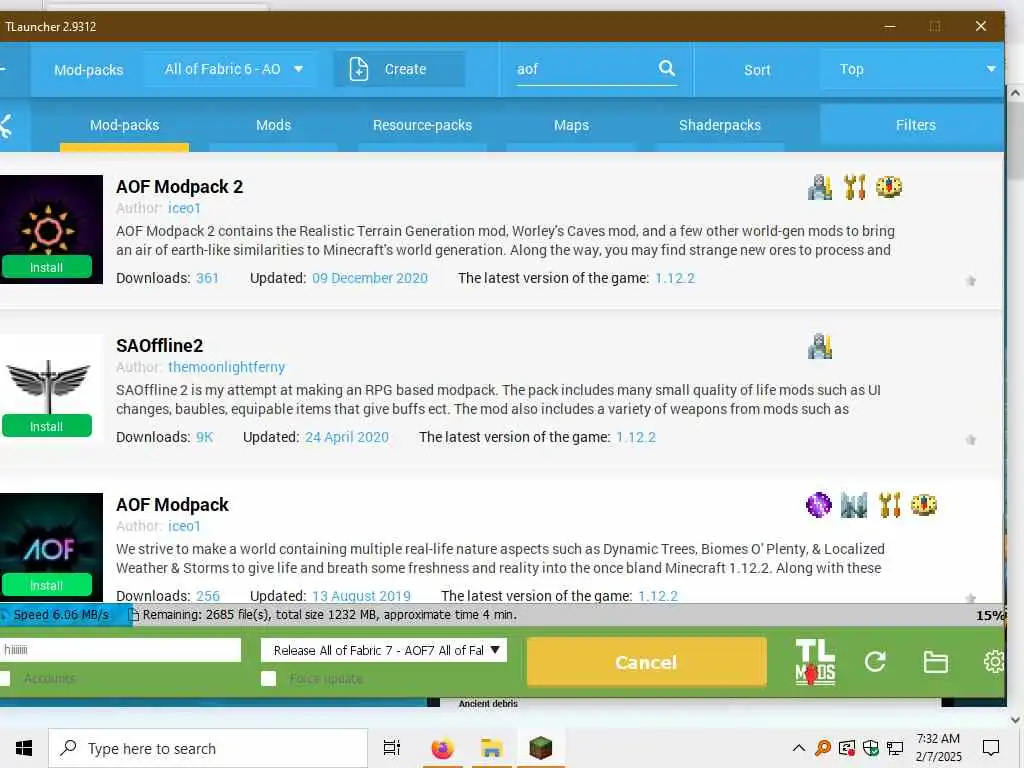Click the account name field containing hiiiiii
The image size is (1024, 768).
coord(120,650)
